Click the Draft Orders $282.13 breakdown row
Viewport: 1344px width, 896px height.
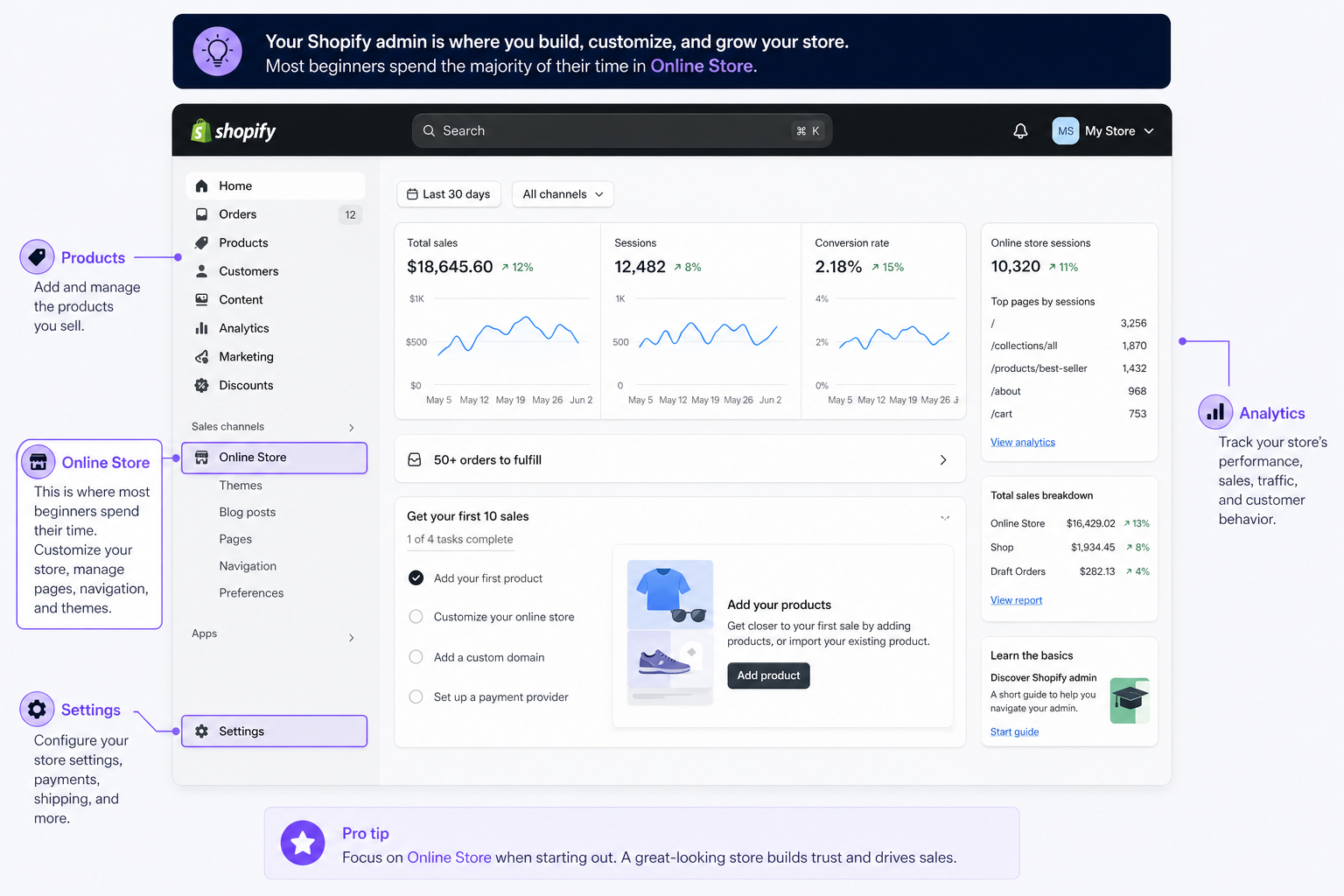coord(1070,571)
